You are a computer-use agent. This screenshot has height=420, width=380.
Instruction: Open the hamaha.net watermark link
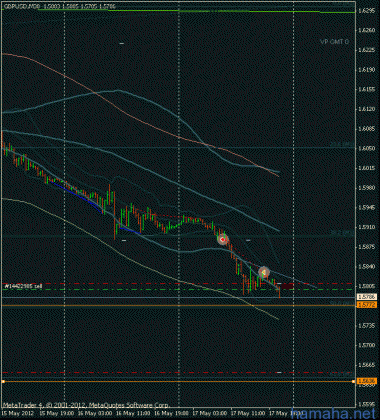[335, 413]
